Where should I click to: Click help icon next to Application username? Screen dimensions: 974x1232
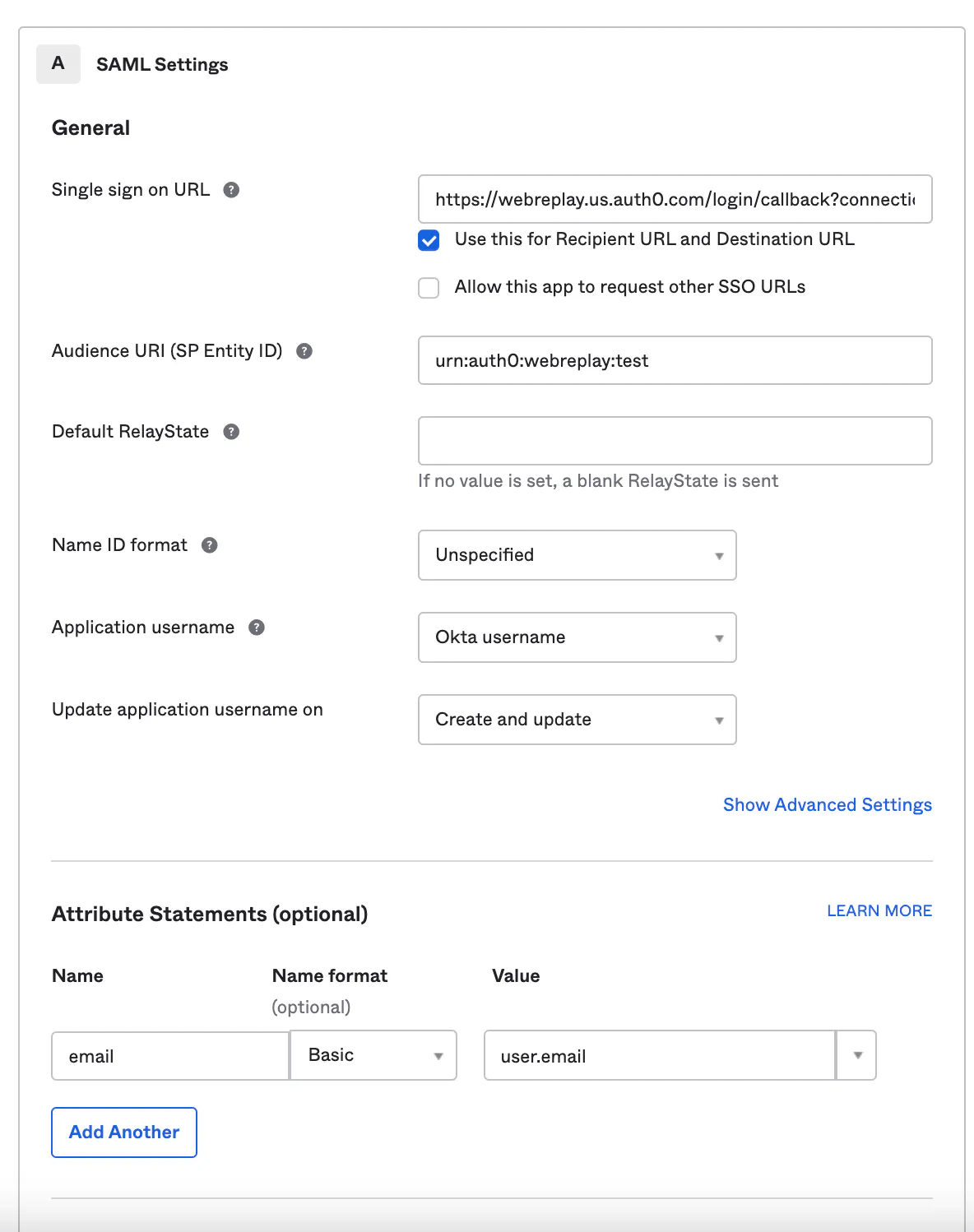point(257,628)
